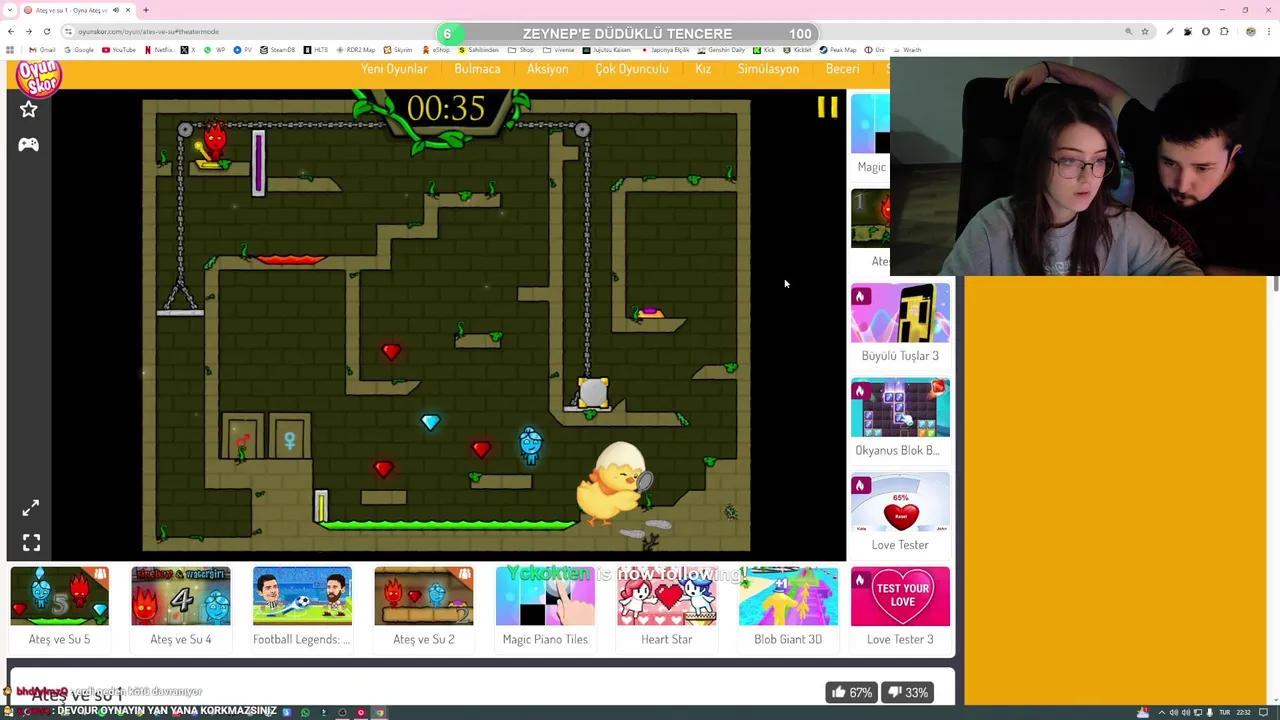Viewport: 1280px width, 720px height.
Task: Mute the tab via its speaker icon
Action: [x=115, y=10]
